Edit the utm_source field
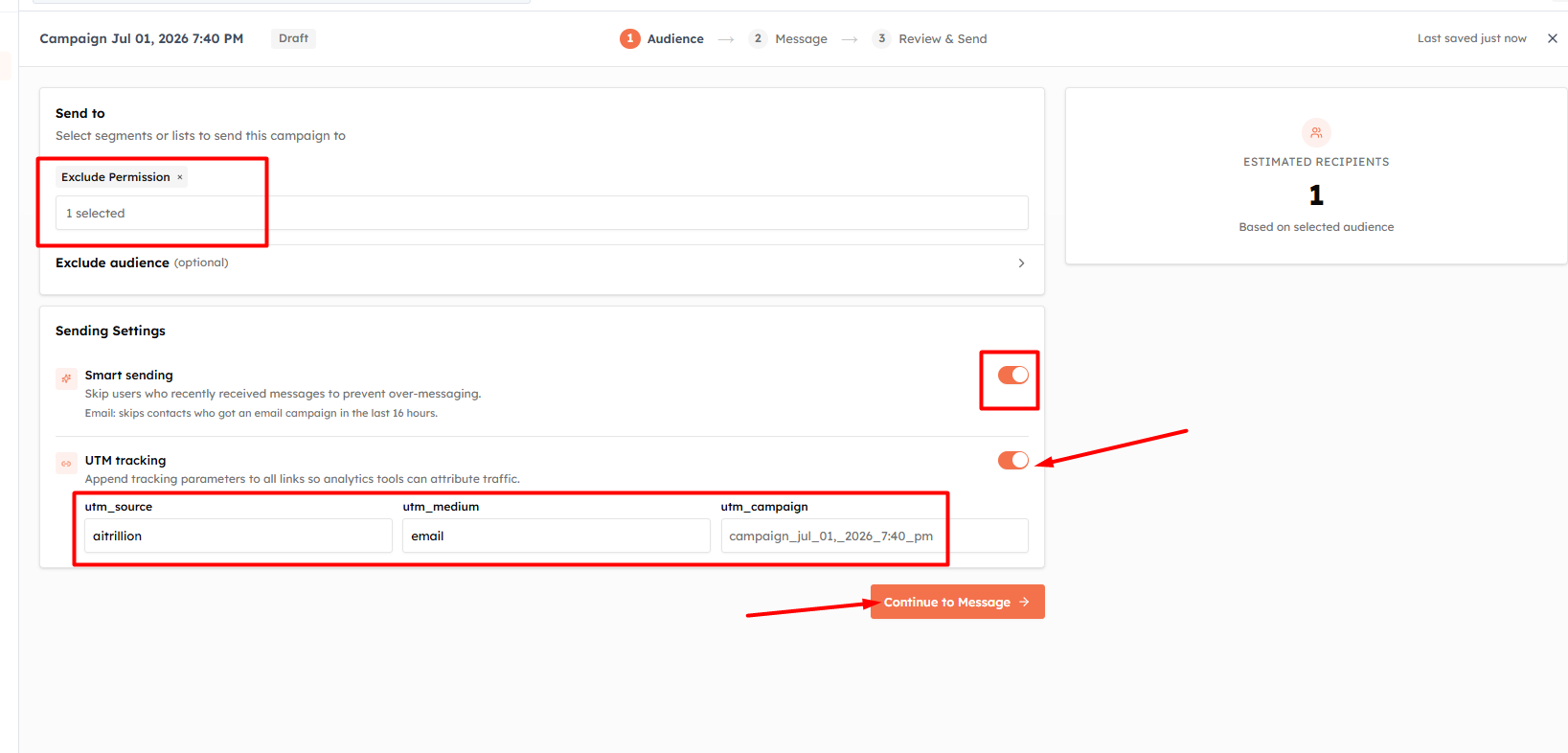Viewport: 1568px width, 753px height. [239, 536]
